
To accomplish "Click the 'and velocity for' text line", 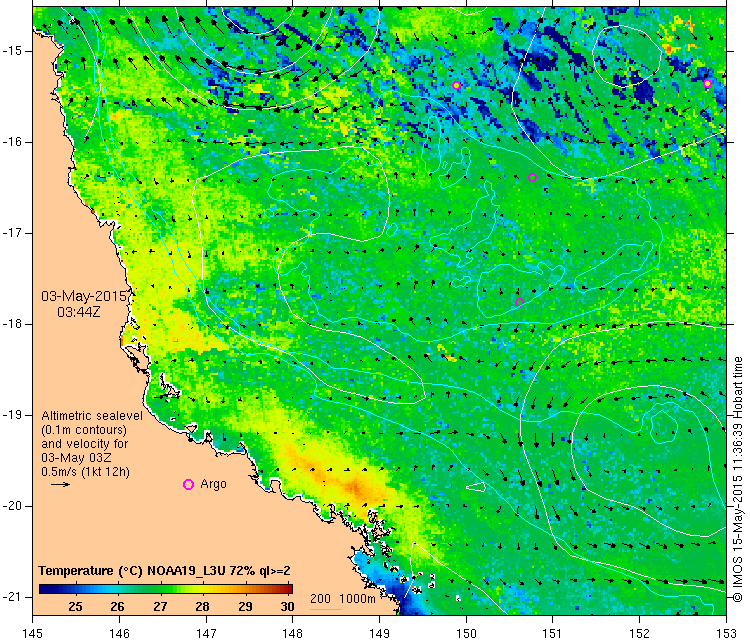I will (85, 443).
